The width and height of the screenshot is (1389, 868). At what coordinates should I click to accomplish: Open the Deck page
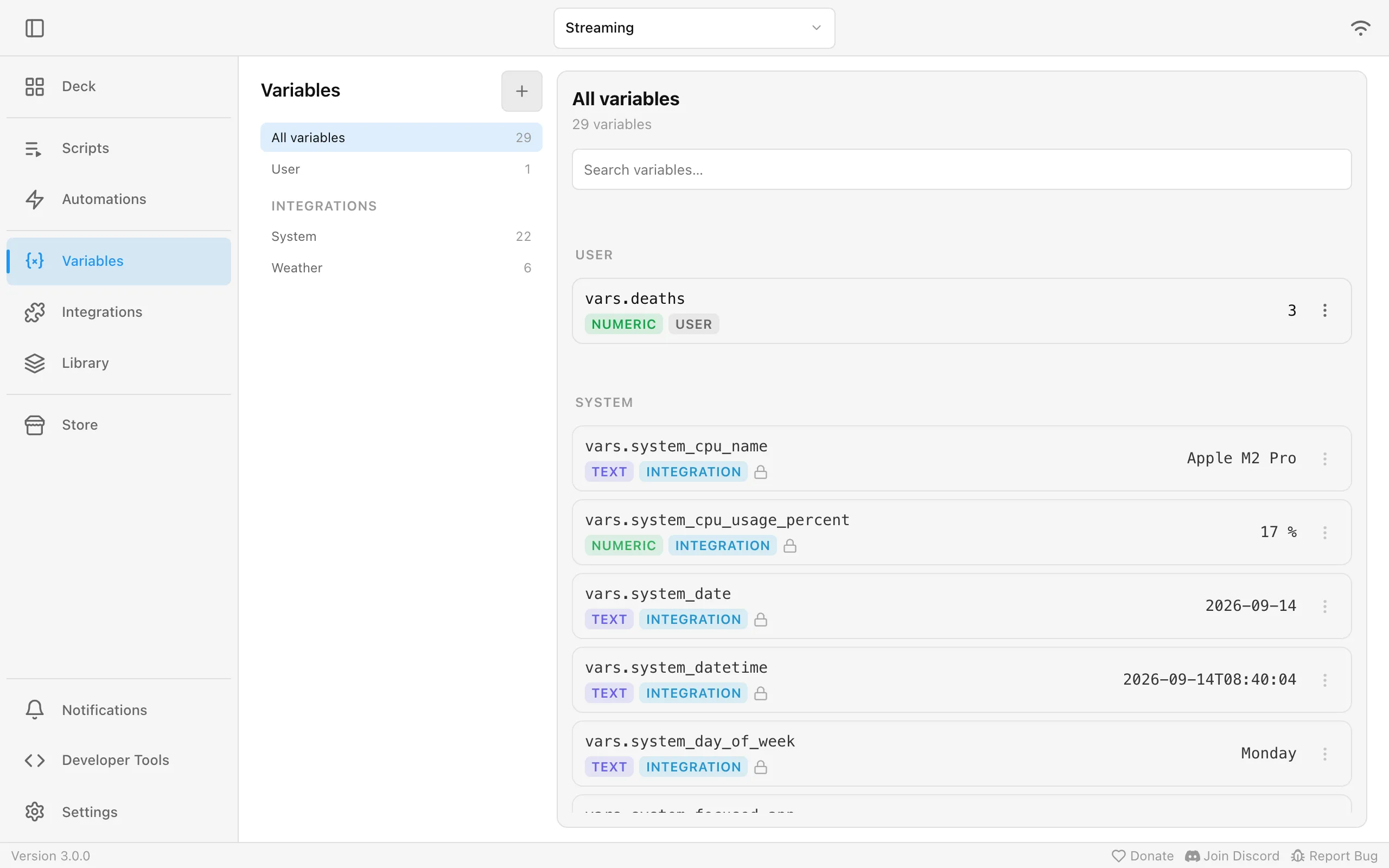[119, 86]
